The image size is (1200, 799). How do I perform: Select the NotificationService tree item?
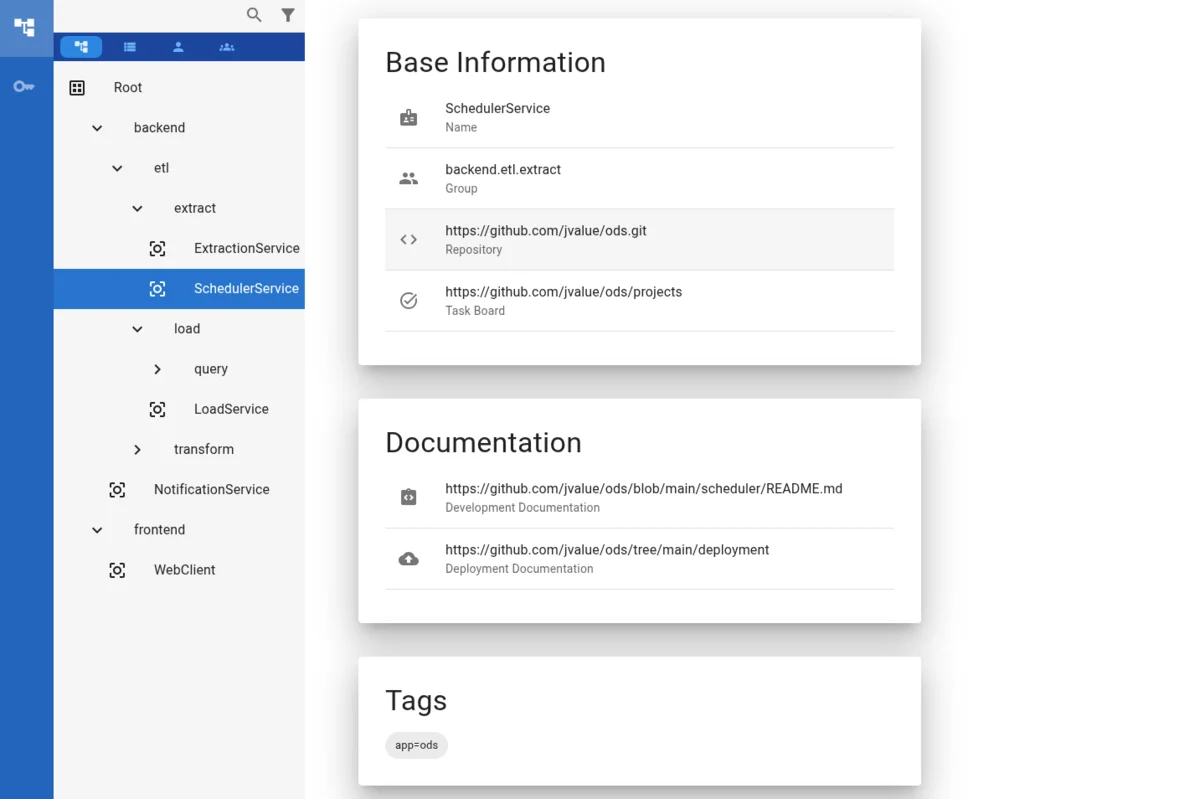pyautogui.click(x=211, y=489)
